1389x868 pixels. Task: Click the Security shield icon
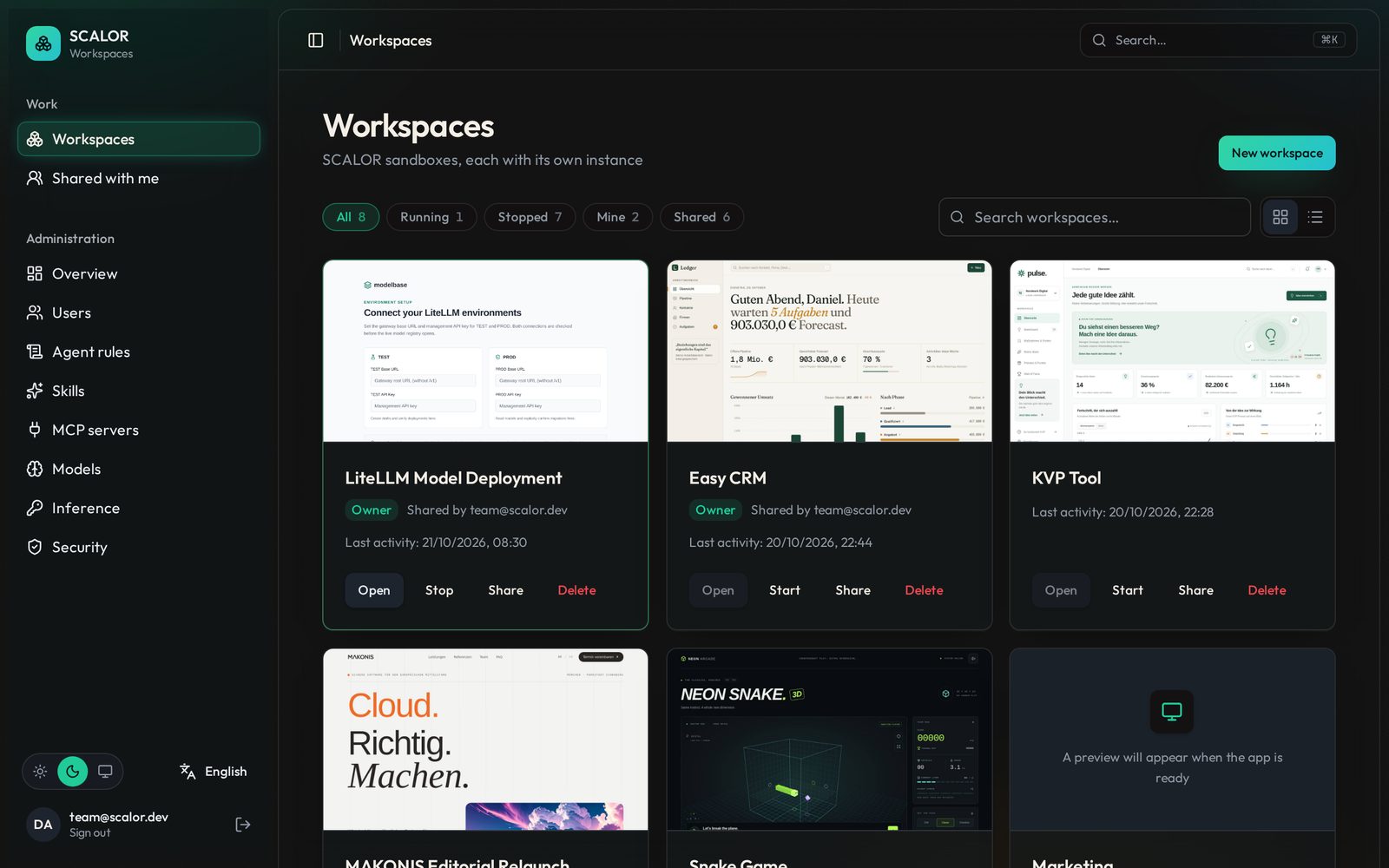35,547
